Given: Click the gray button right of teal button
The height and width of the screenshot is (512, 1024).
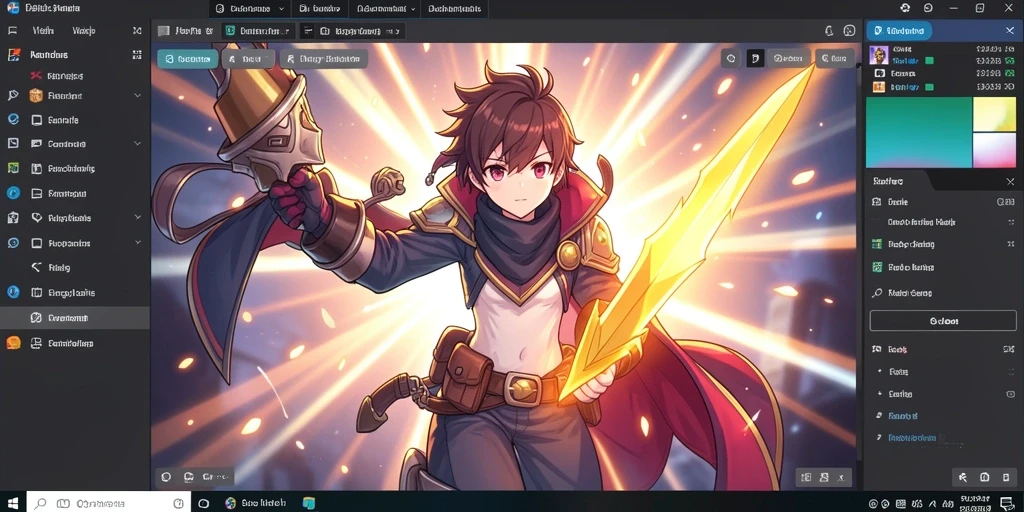Looking at the screenshot, I should tap(248, 59).
